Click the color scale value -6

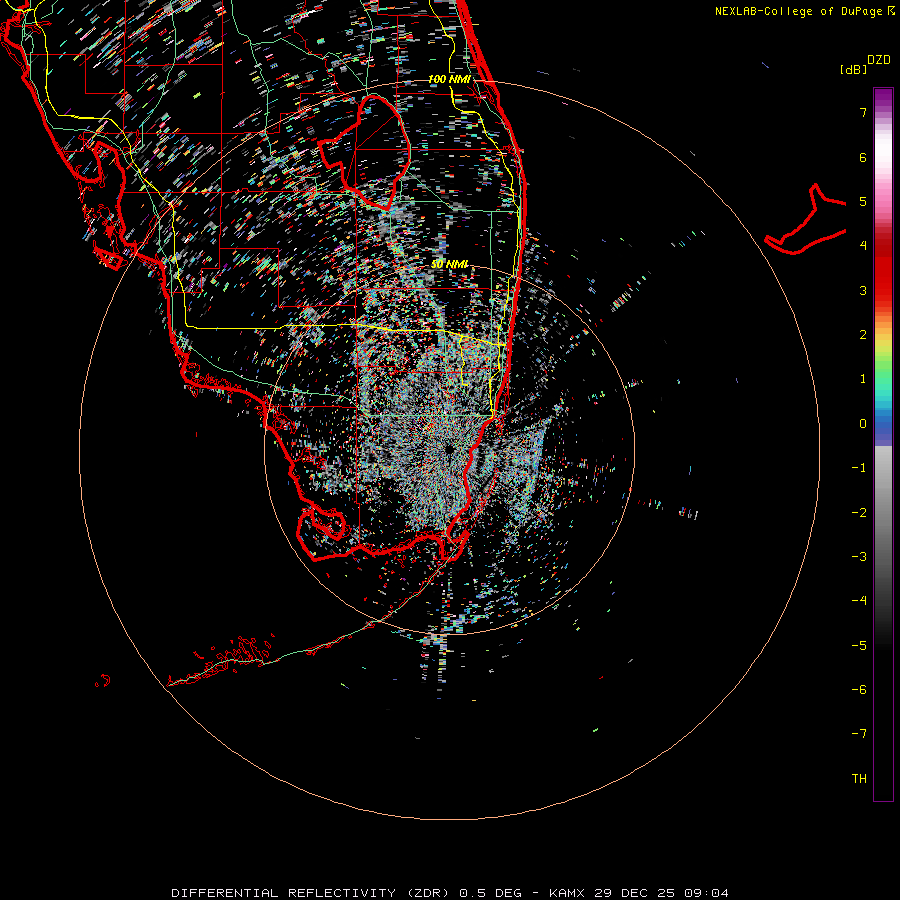tap(859, 690)
